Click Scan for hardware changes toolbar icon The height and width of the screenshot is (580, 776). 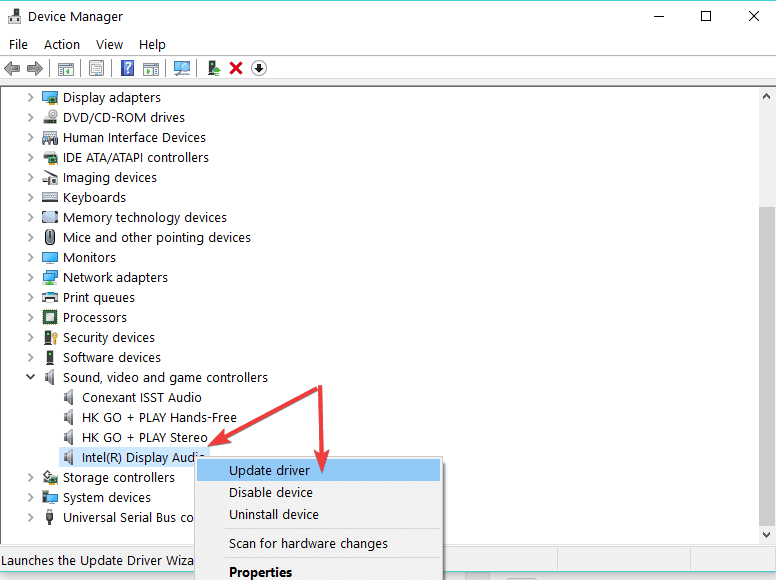pyautogui.click(x=182, y=68)
